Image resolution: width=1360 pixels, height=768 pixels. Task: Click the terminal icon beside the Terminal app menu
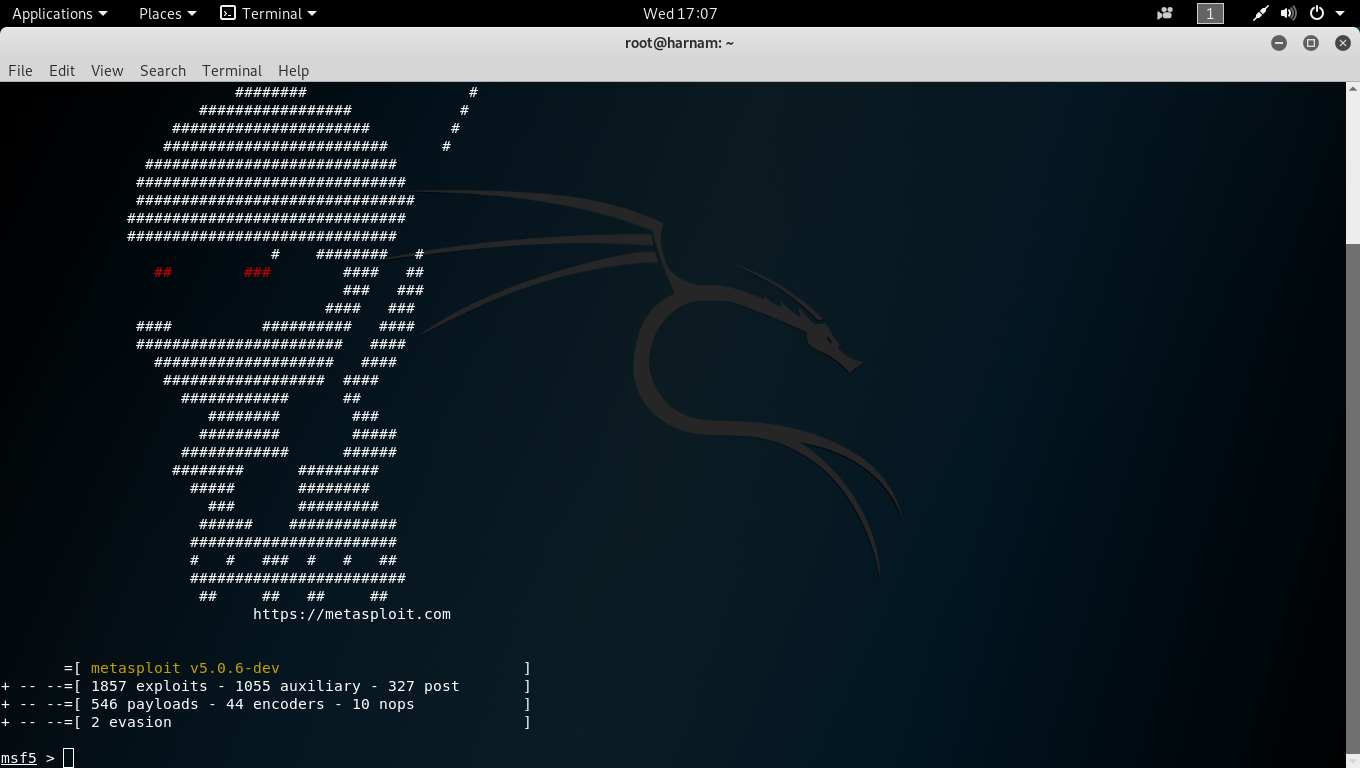pyautogui.click(x=228, y=14)
